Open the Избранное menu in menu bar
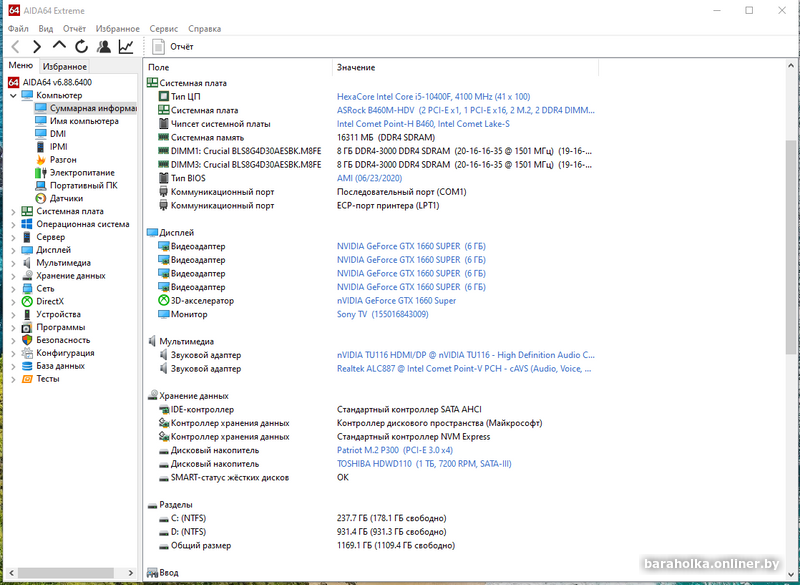The height and width of the screenshot is (585, 800). pos(118,29)
